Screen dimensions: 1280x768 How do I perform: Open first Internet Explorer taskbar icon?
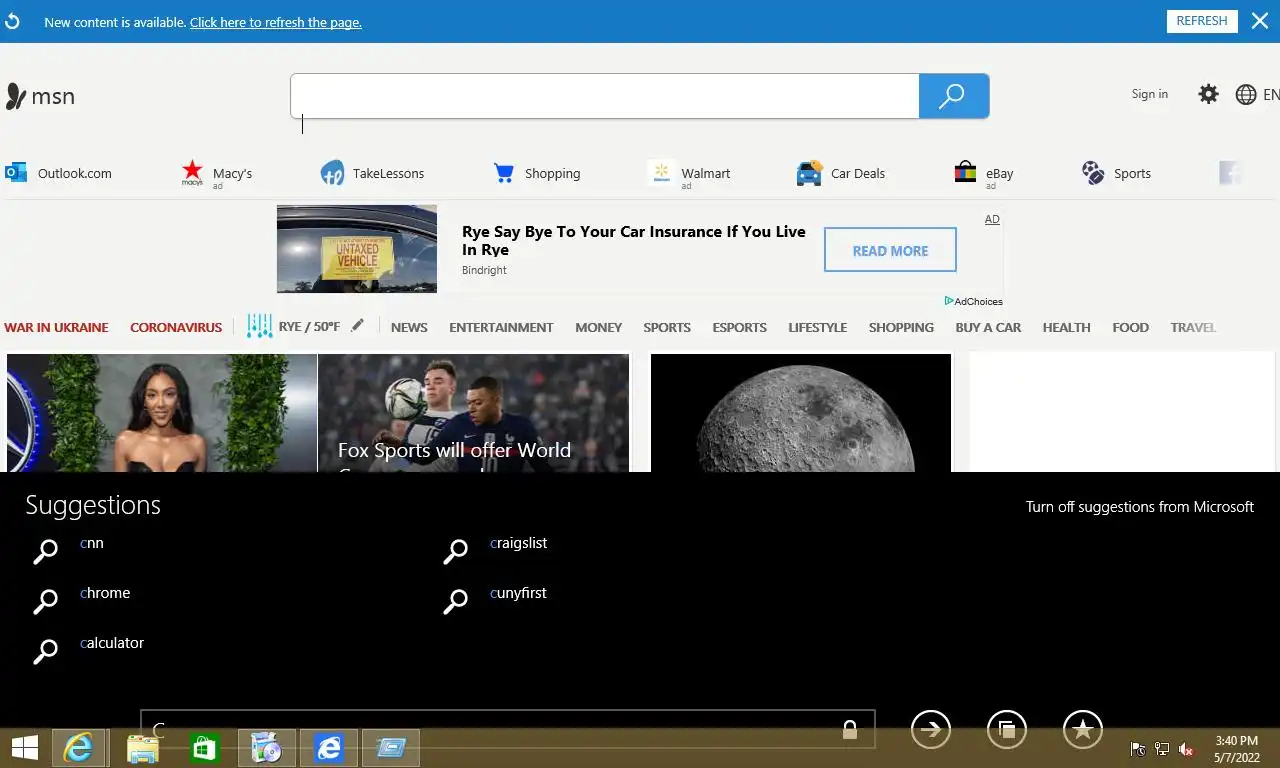78,748
